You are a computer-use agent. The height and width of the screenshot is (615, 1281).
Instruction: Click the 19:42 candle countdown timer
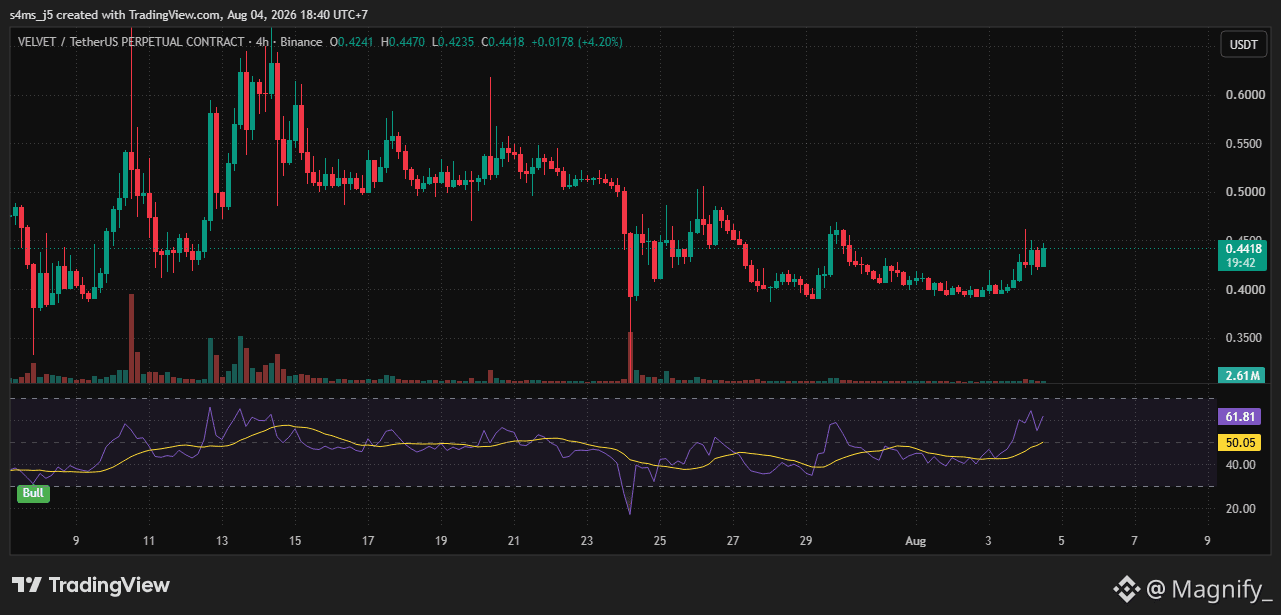(1240, 263)
